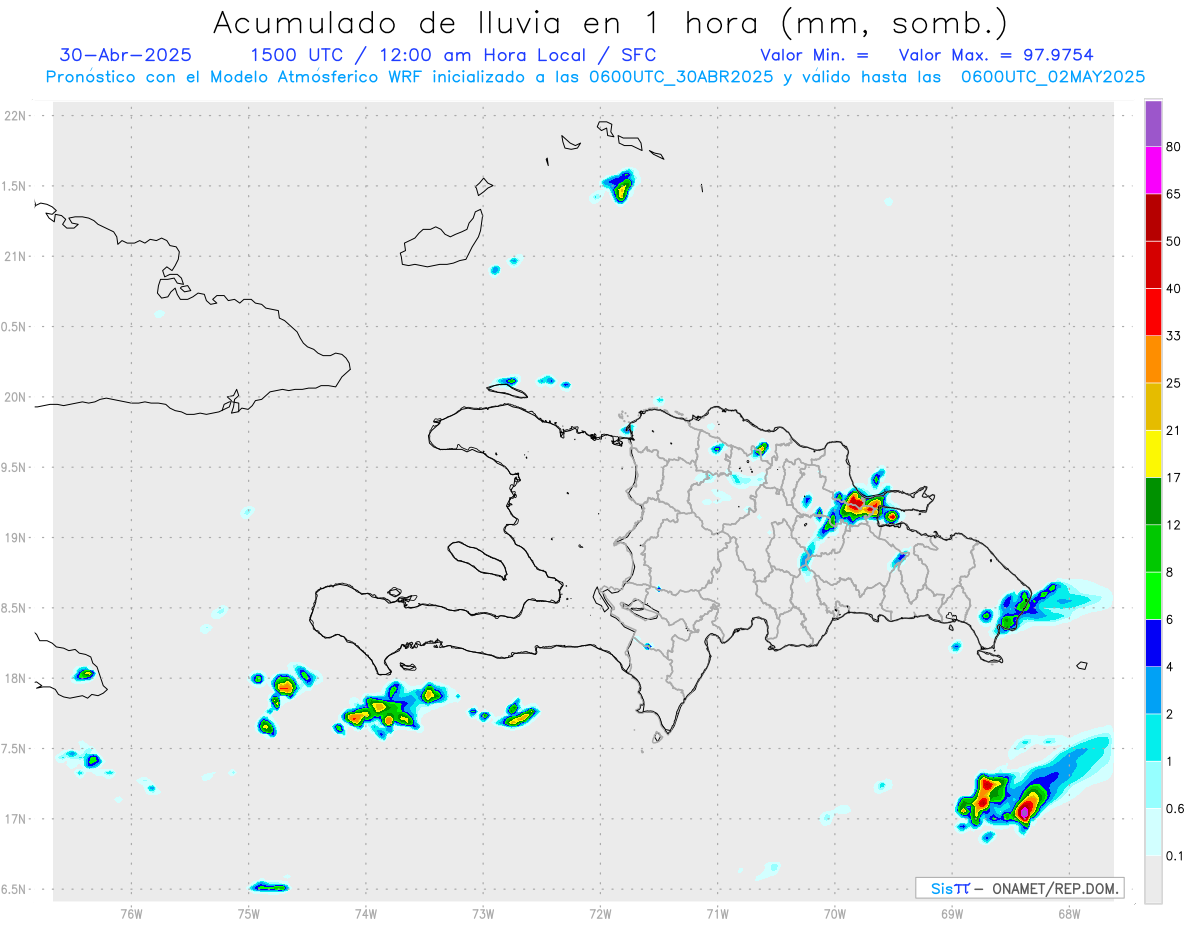Select the longitude label "72W"
Screen dimensions: 1200x927
600,912
